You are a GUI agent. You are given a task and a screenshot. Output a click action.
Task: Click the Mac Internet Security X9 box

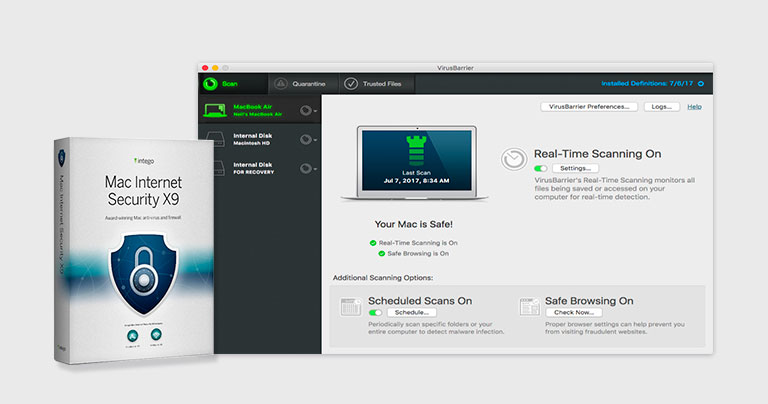(x=134, y=251)
